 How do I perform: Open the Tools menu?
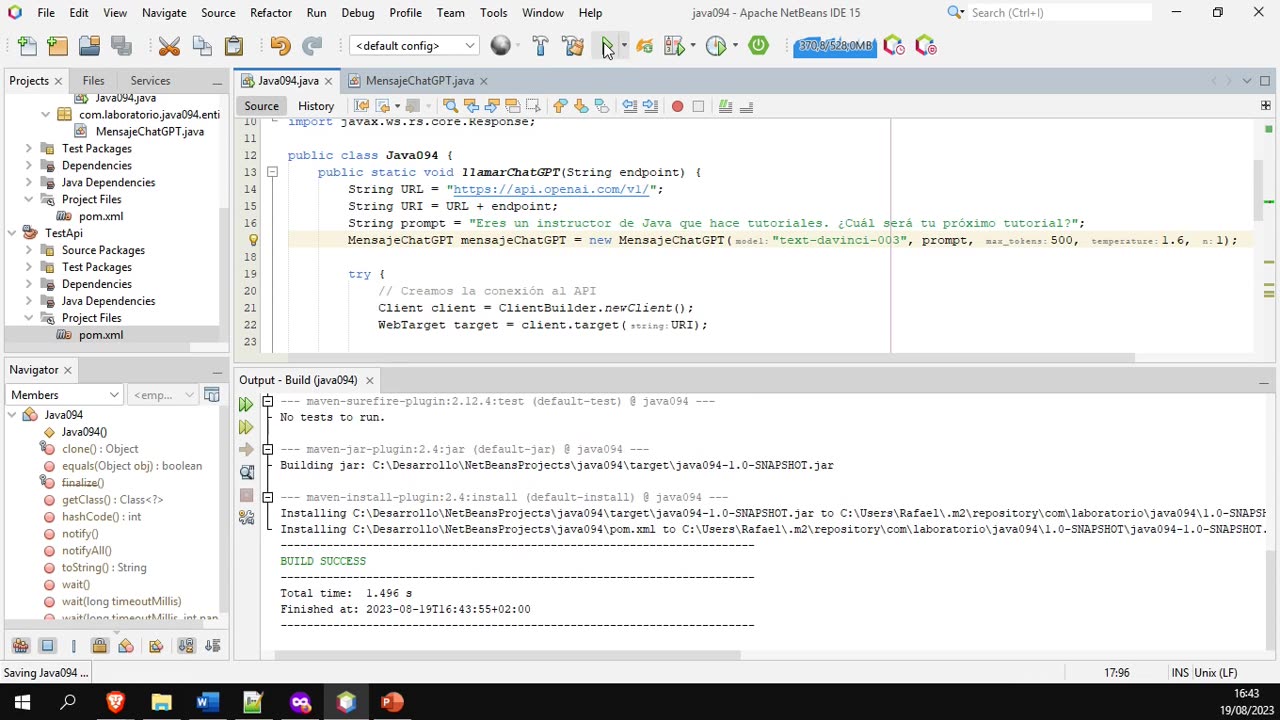click(x=493, y=13)
